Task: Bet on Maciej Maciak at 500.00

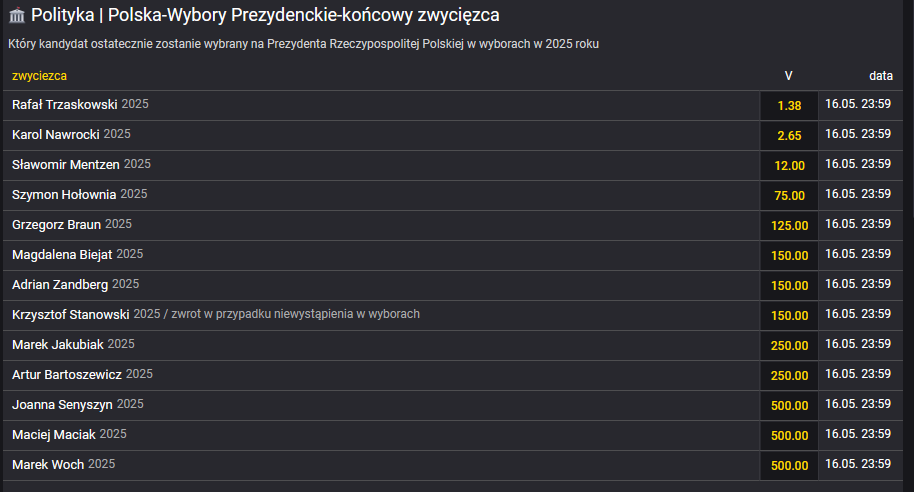Action: pos(789,435)
